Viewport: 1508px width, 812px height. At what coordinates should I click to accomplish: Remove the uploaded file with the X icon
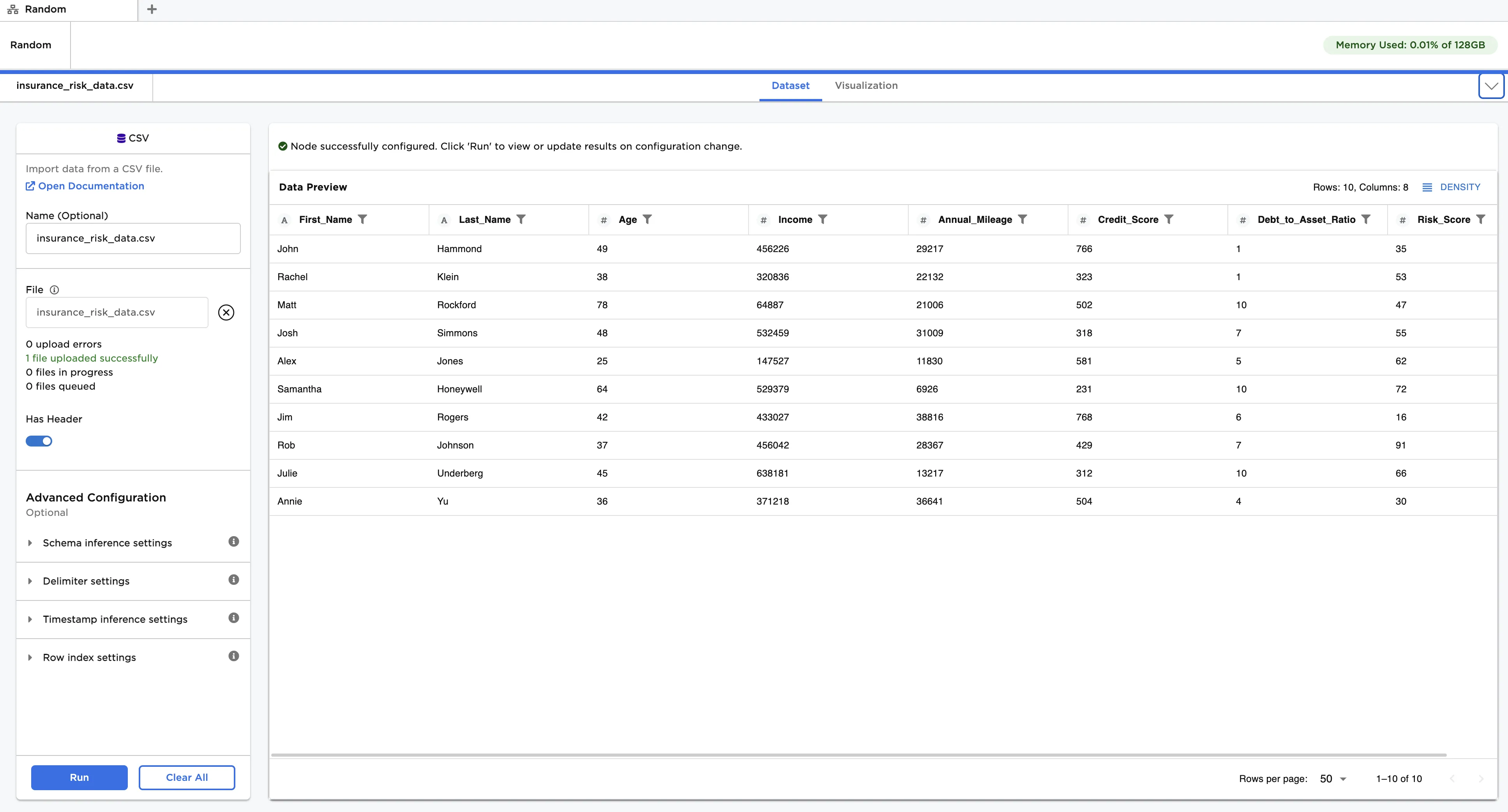226,312
